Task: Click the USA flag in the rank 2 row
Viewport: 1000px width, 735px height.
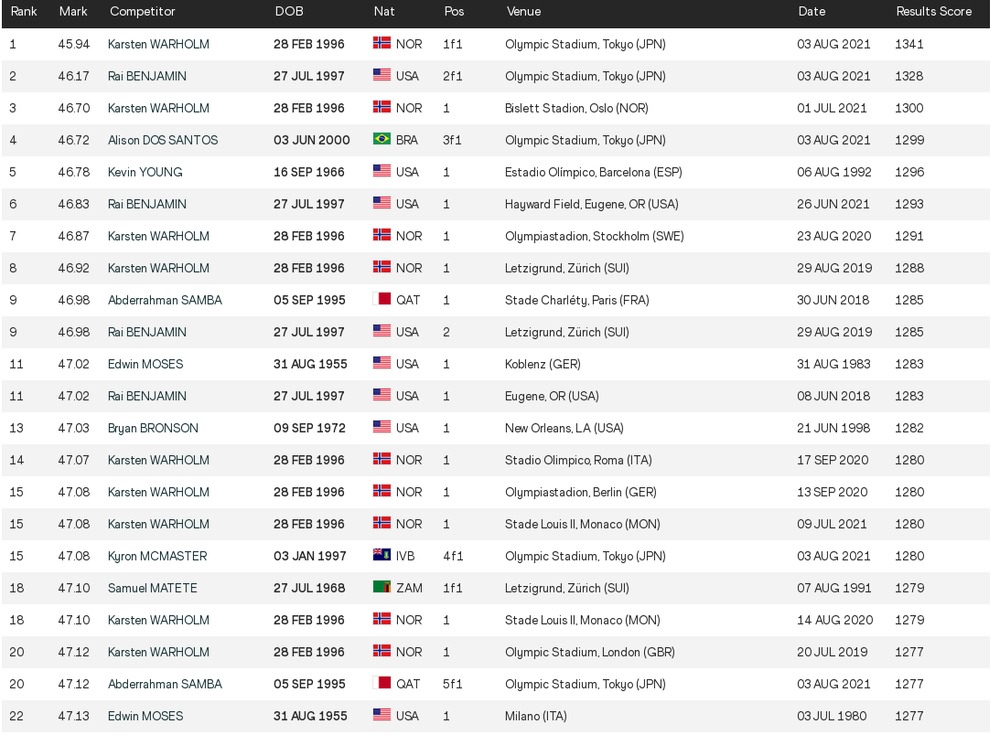Action: 382,76
